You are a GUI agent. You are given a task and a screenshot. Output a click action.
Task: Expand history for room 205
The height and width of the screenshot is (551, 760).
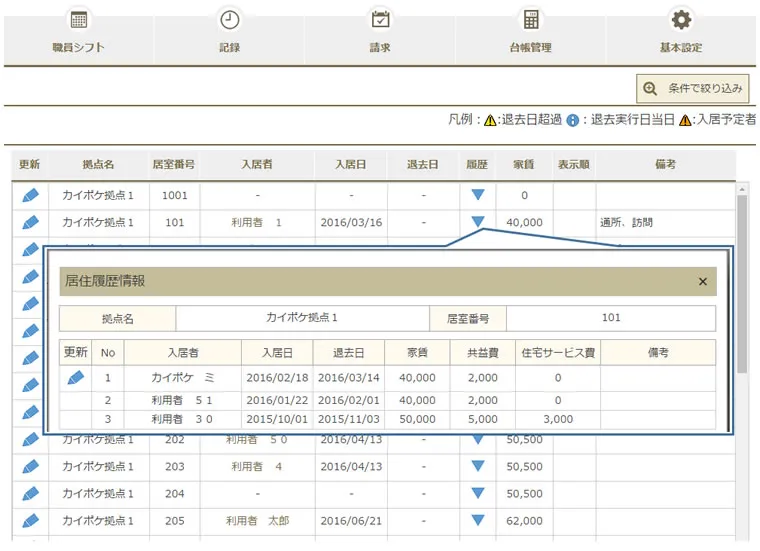click(x=478, y=520)
